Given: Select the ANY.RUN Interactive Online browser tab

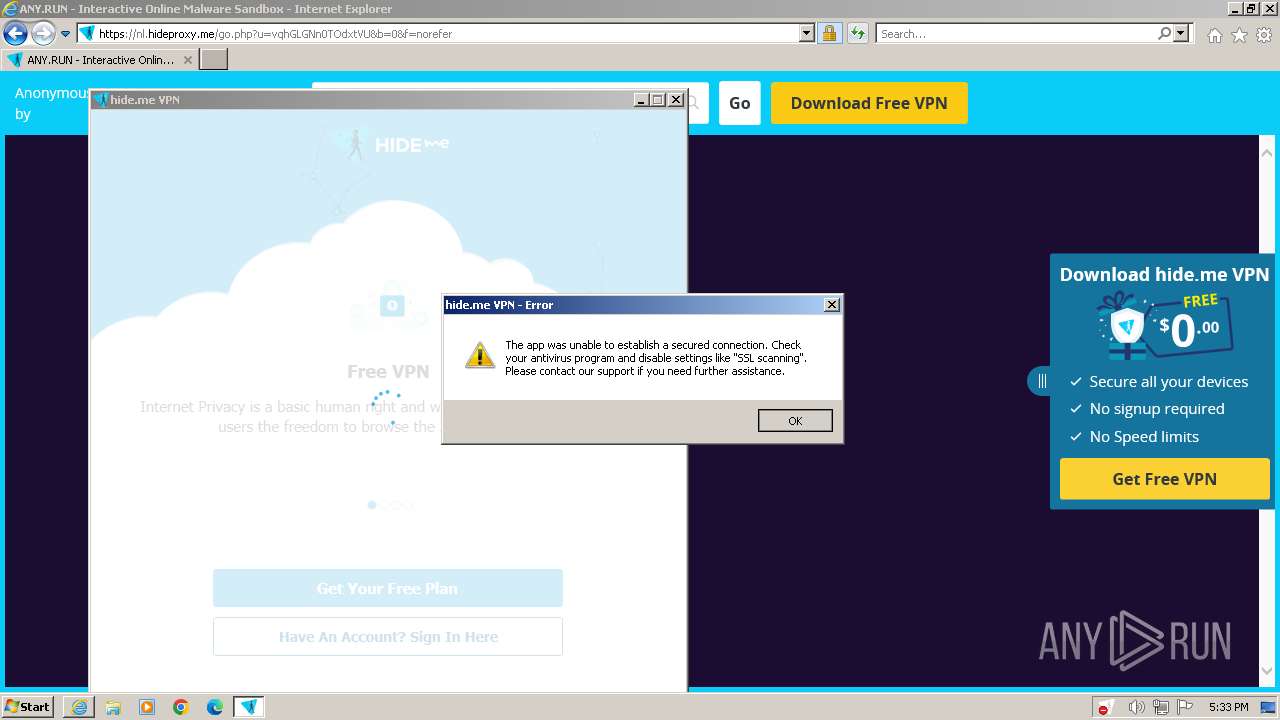Looking at the screenshot, I should (x=99, y=60).
